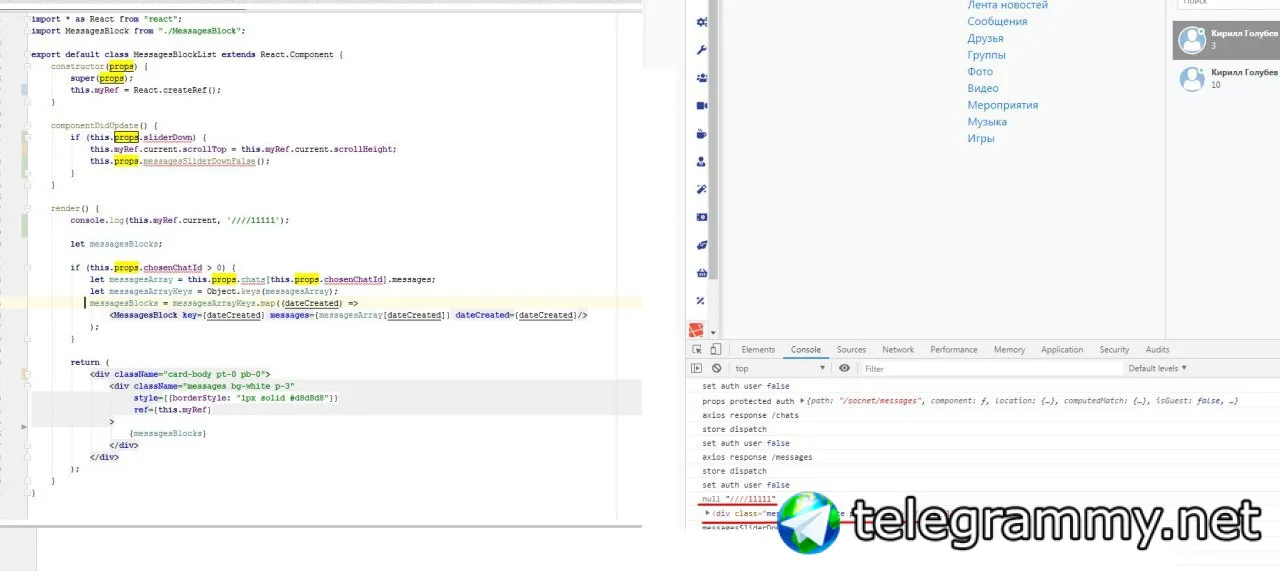Image resolution: width=1280 pixels, height=583 pixels.
Task: Open the Друзья link
Action: point(985,38)
